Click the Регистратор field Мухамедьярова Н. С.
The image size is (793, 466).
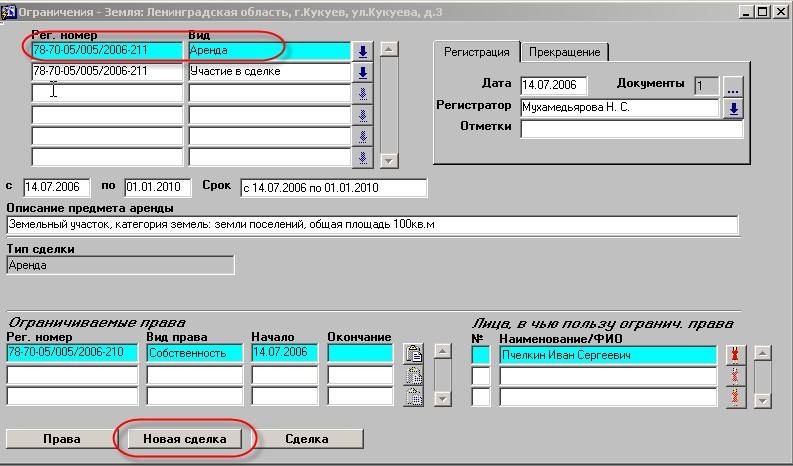click(x=619, y=107)
